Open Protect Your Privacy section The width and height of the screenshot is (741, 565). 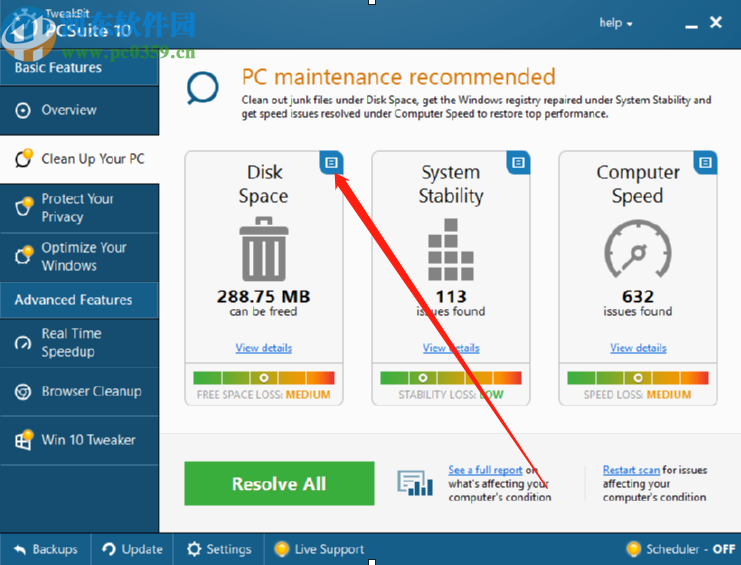[x=79, y=208]
